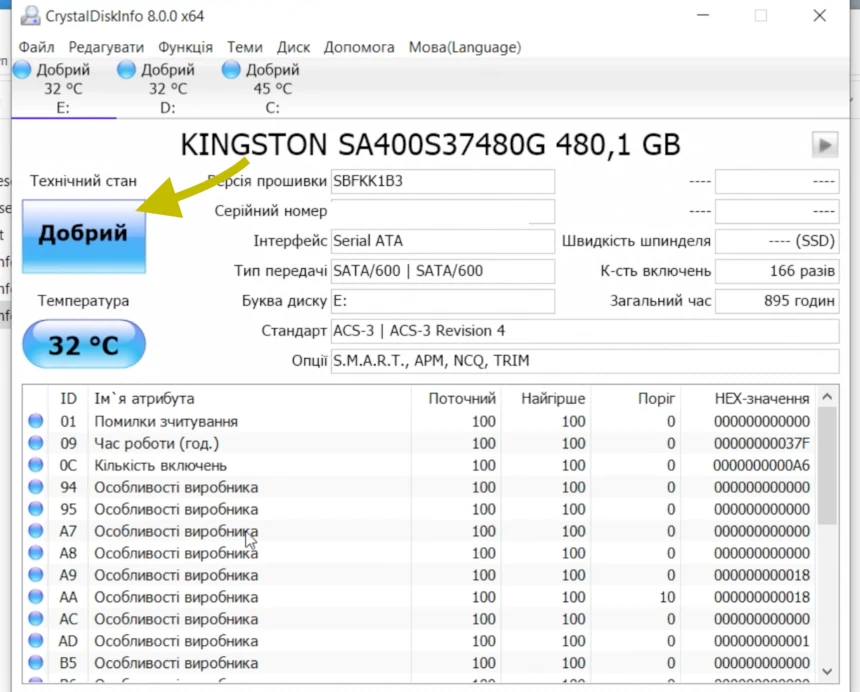This screenshot has width=860, height=692.
Task: Click status orb of attribute AA
Action: click(x=36, y=597)
